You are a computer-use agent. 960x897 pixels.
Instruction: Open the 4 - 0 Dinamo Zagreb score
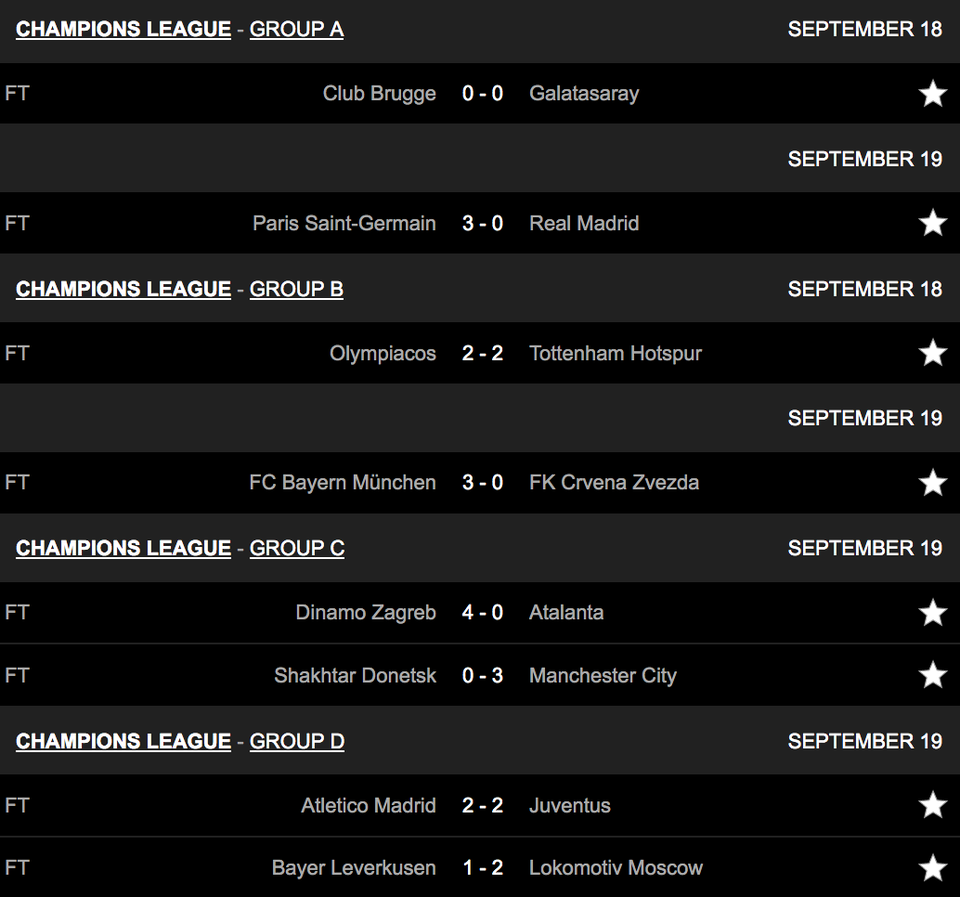pos(482,612)
